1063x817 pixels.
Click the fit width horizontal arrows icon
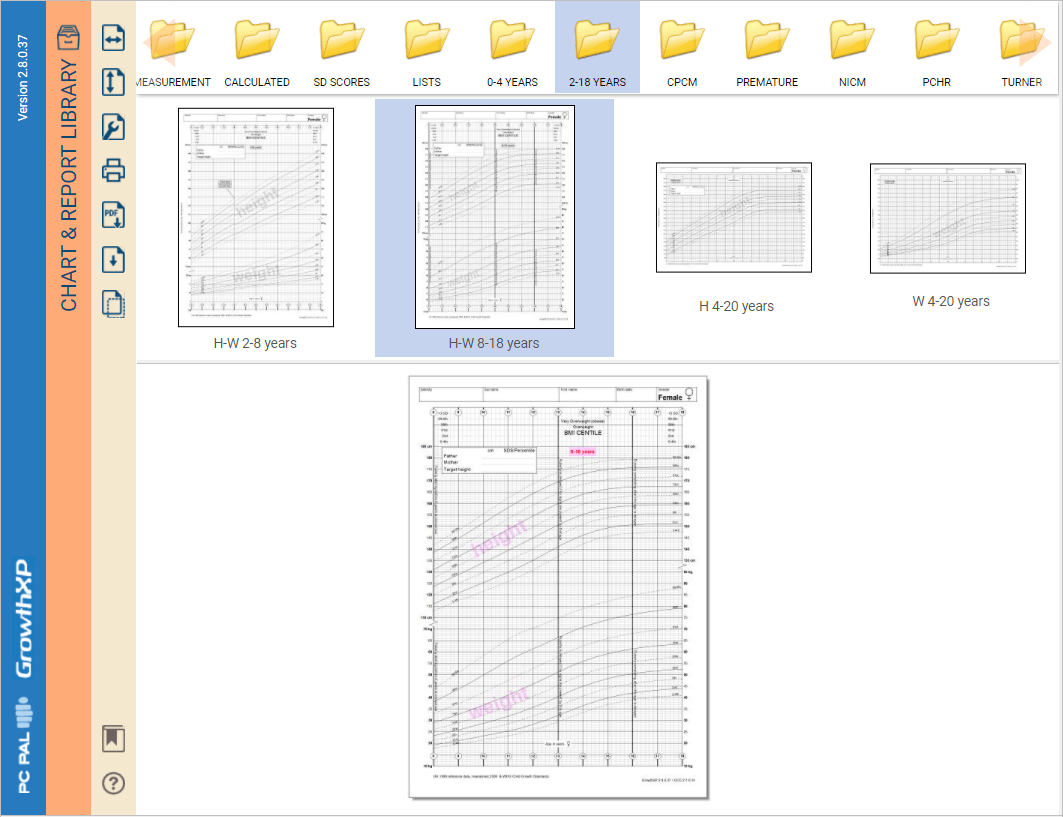point(113,38)
